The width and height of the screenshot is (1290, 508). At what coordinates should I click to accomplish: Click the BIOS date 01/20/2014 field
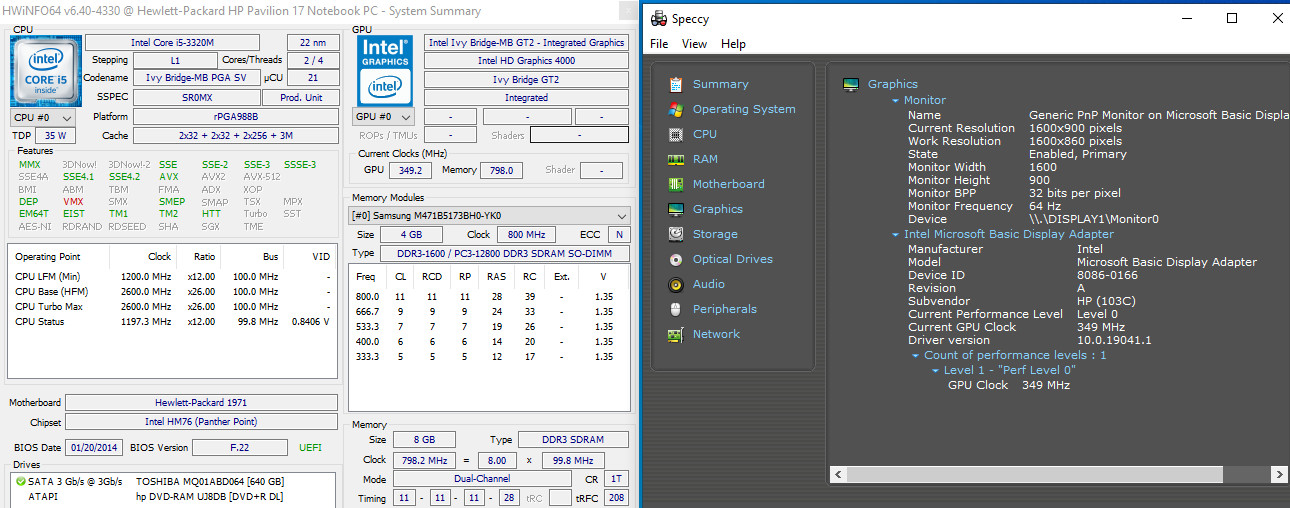[95, 447]
